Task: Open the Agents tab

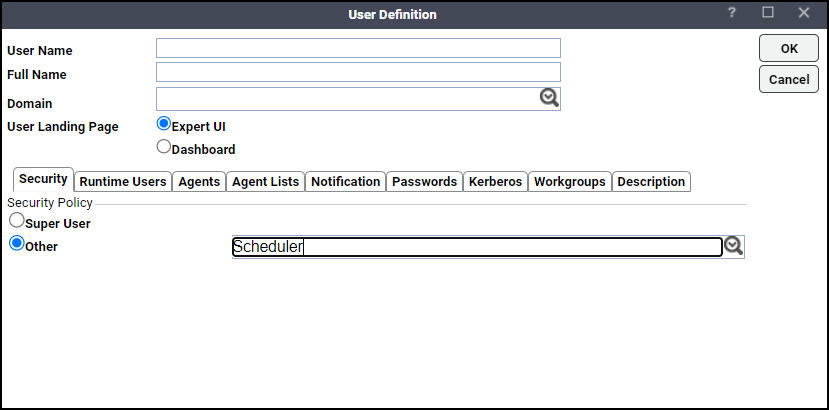Action: click(199, 181)
